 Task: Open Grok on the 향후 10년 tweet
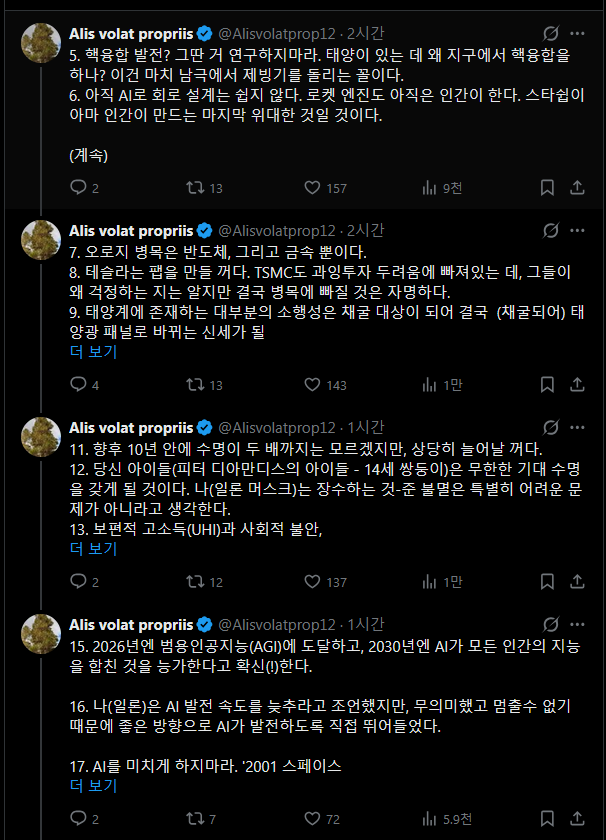point(548,427)
